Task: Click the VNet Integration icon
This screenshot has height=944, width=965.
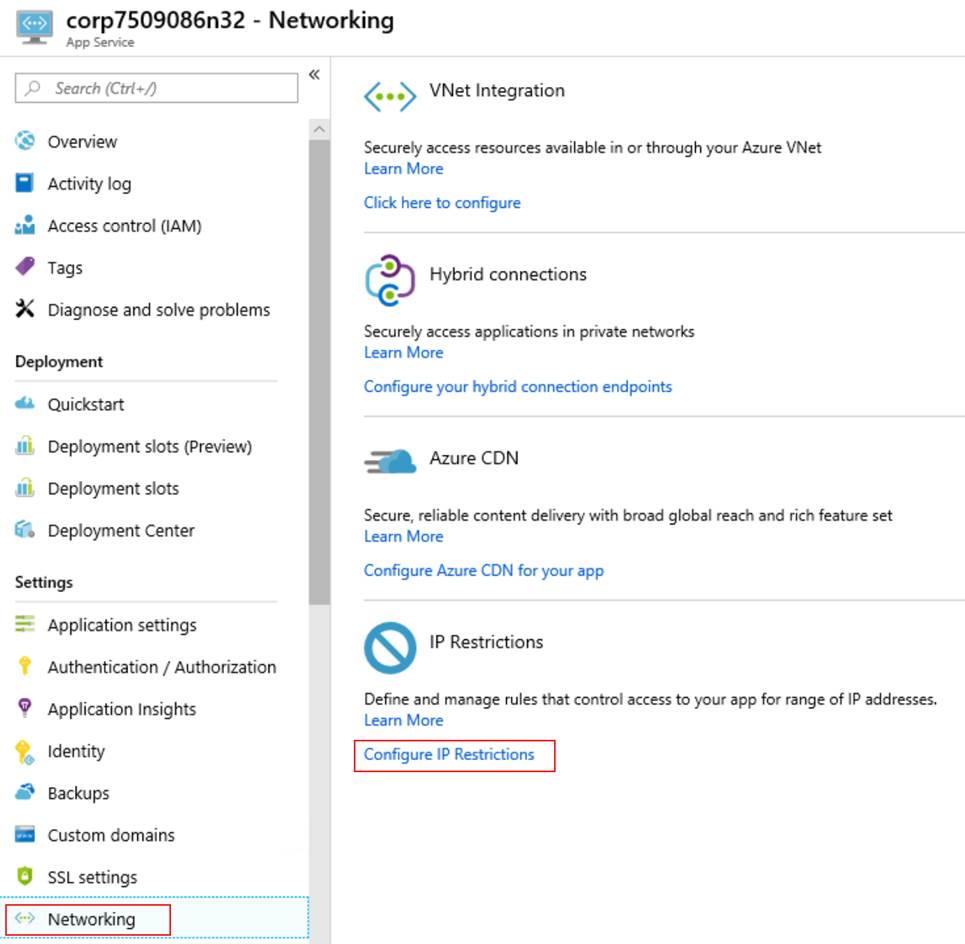Action: [390, 97]
